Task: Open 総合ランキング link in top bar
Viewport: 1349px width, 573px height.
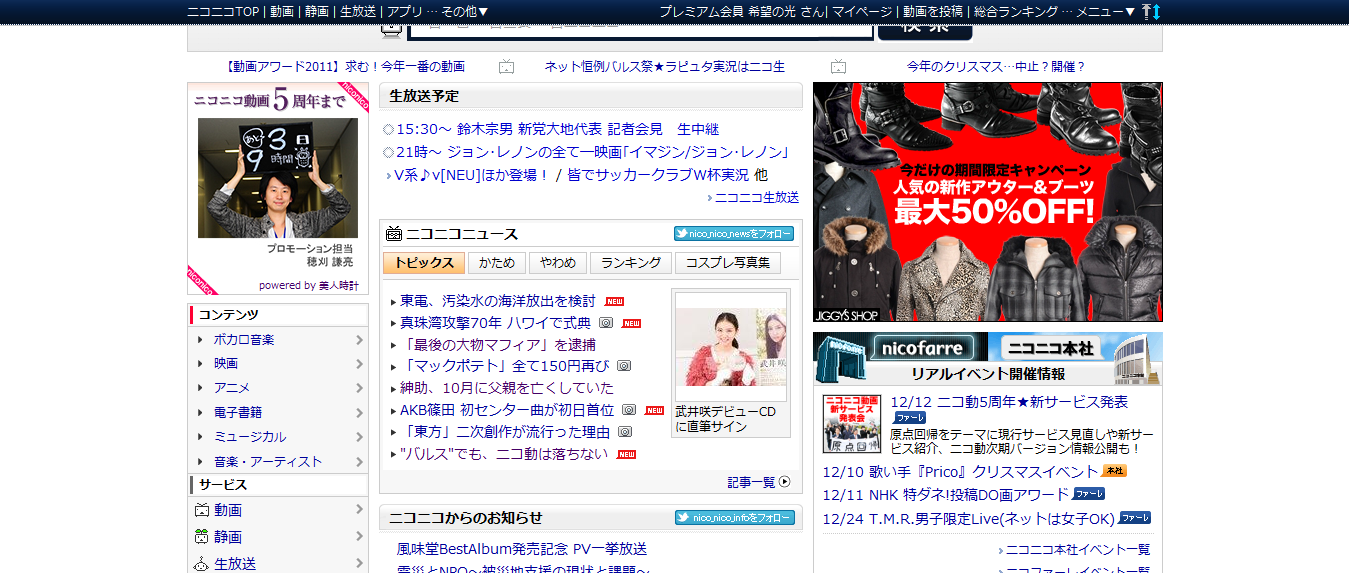Action: 1016,11
